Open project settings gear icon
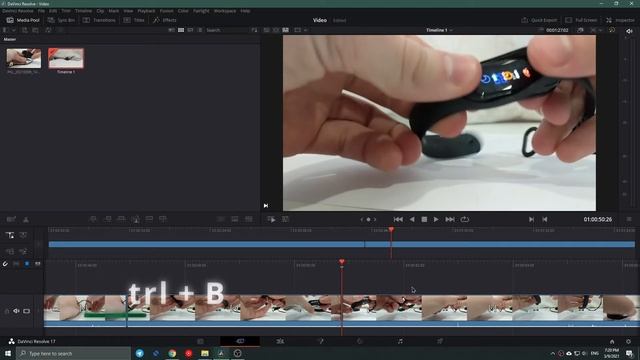640x360 pixels. (x=629, y=342)
